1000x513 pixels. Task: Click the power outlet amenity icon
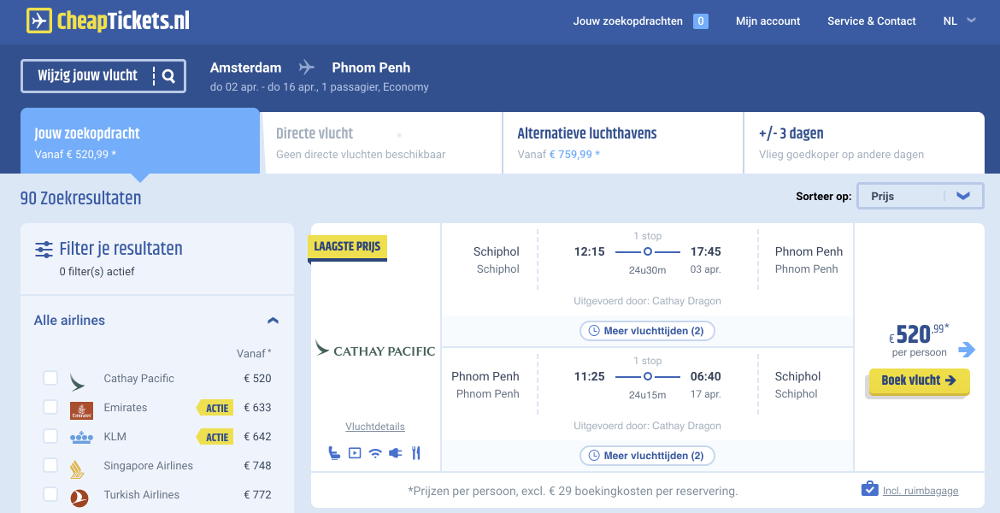[x=395, y=453]
